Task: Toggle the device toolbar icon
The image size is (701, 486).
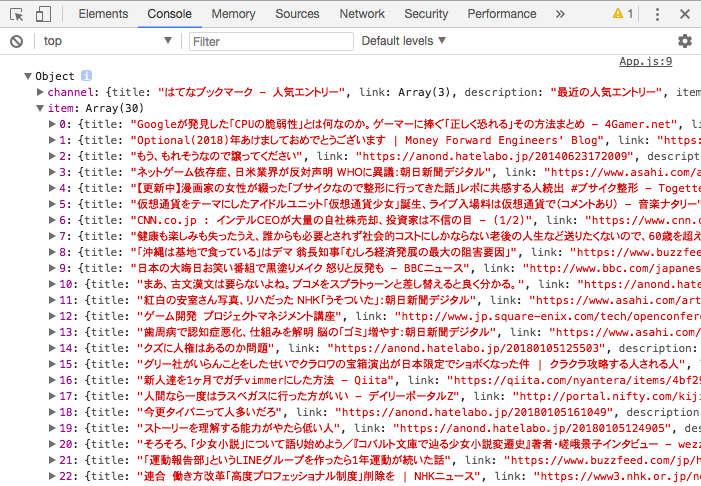Action: click(43, 14)
